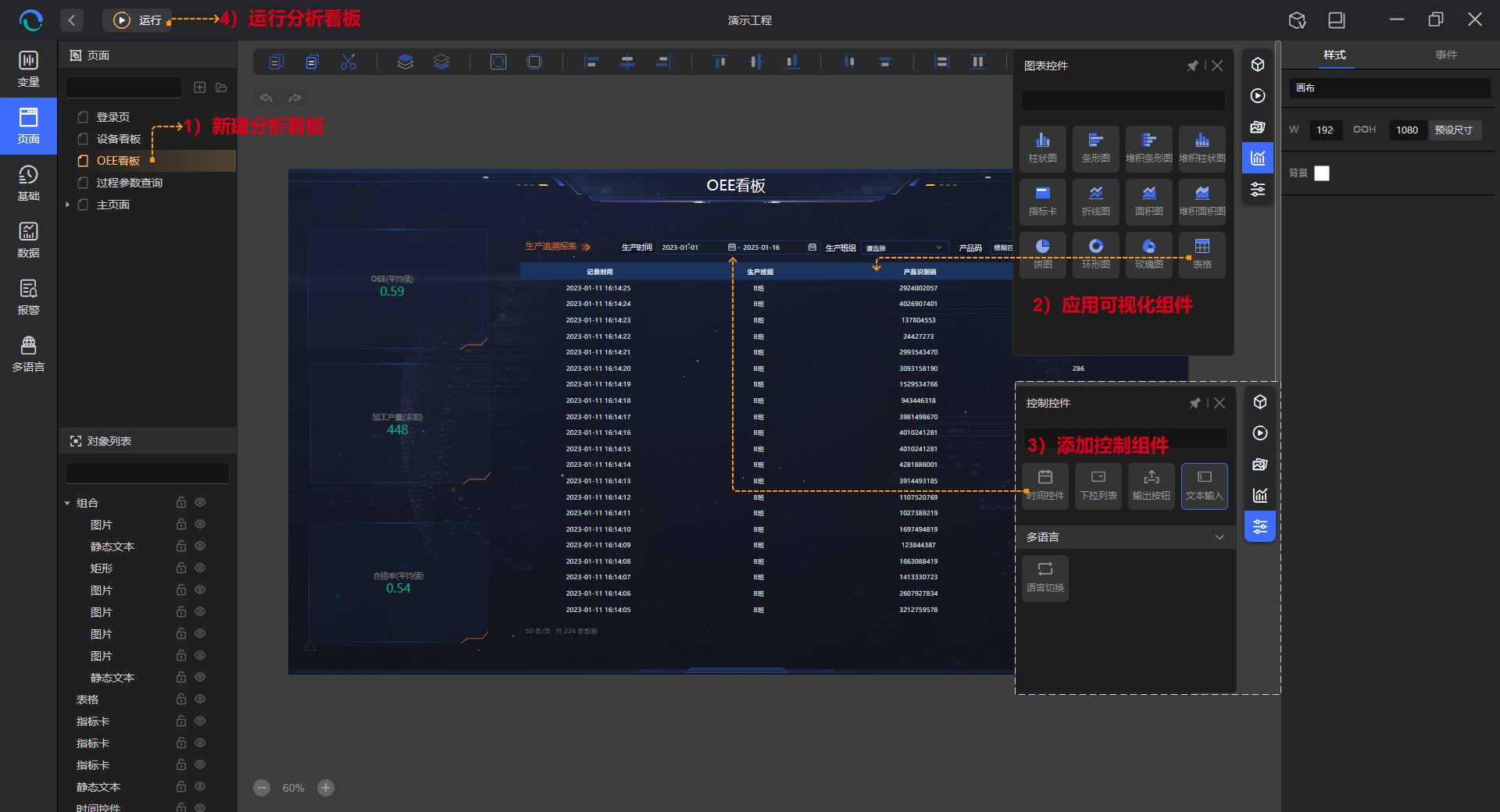Click the zoom out minus button
The height and width of the screenshot is (812, 1500).
click(x=262, y=788)
